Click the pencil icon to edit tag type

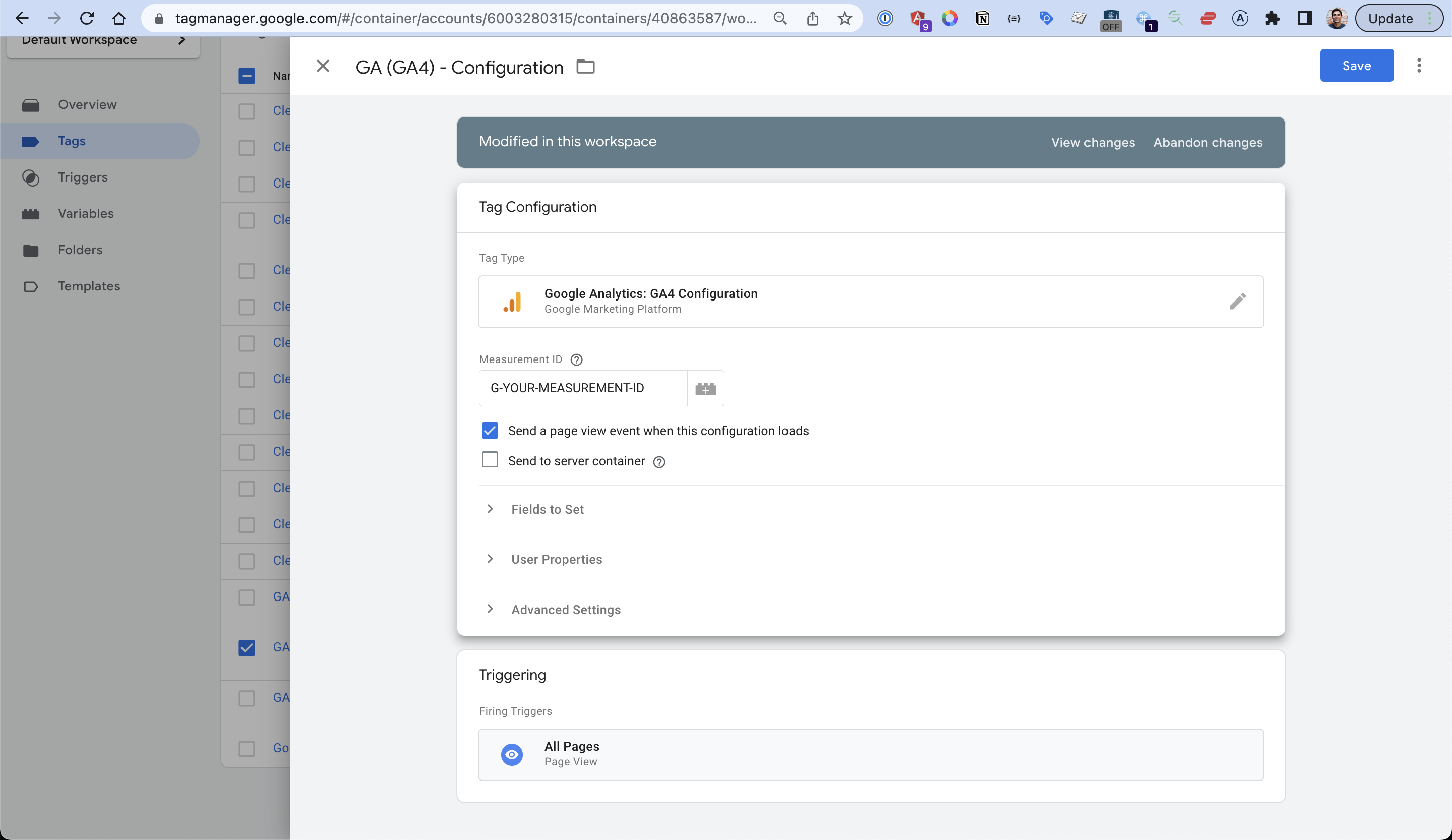point(1237,302)
